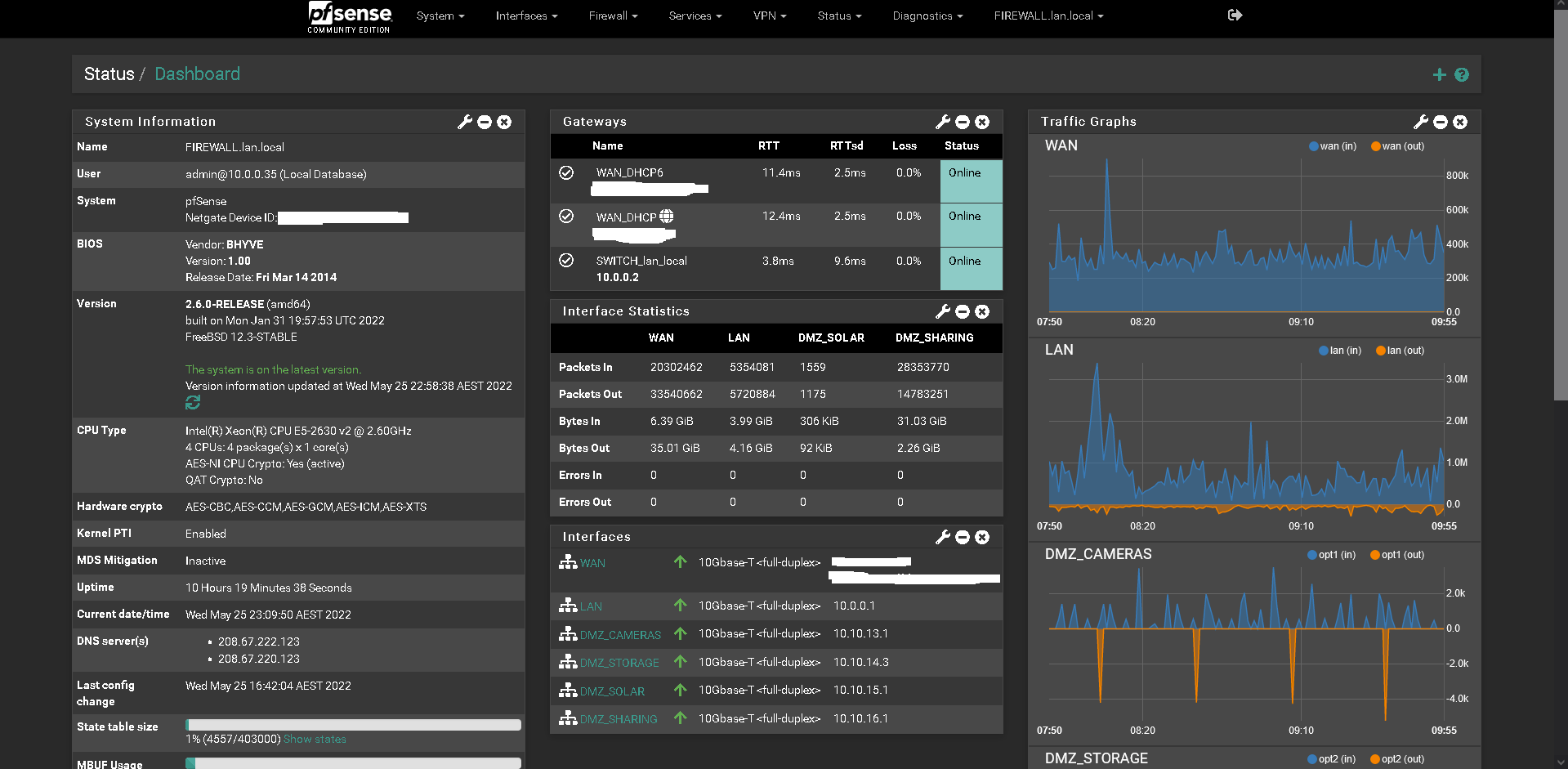Screen dimensions: 1568x769
Task: Click the logout icon in the navbar
Action: point(1235,15)
